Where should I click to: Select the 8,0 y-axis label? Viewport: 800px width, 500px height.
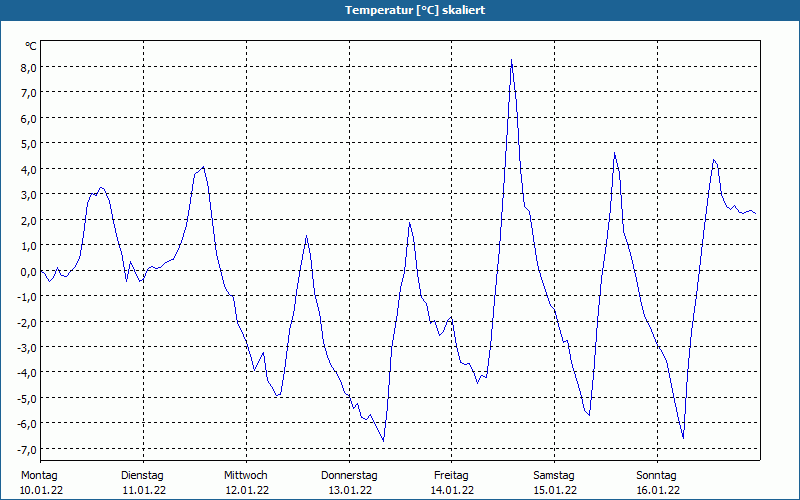tap(29, 67)
